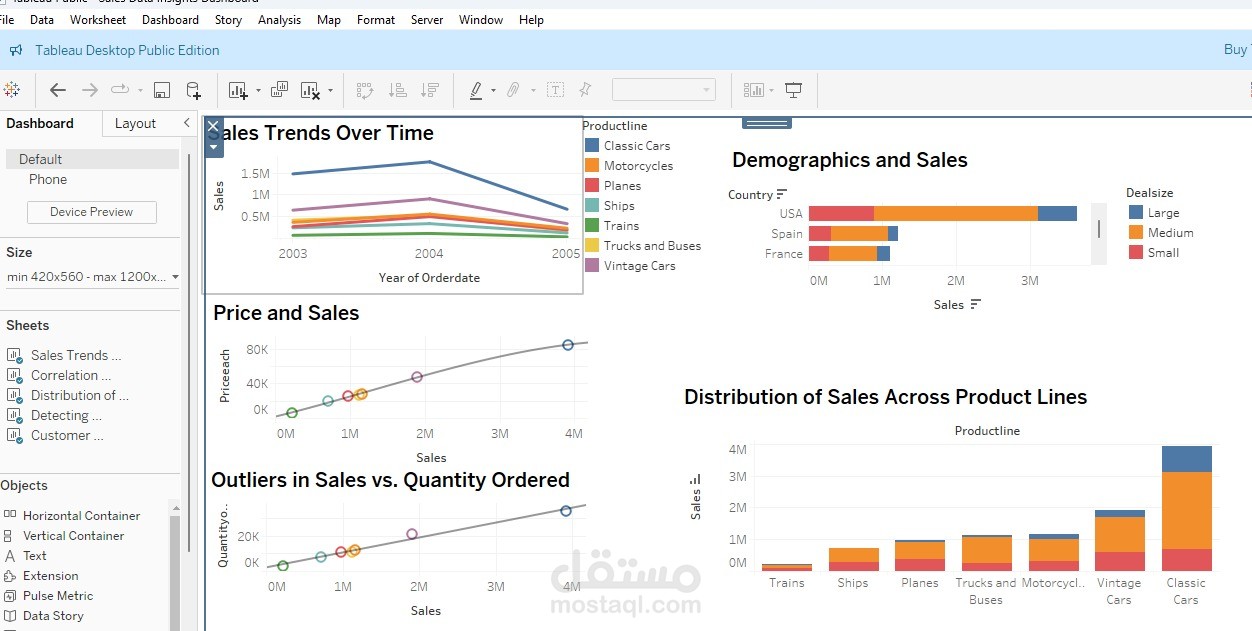Viewport: 1252px width, 631px height.
Task: Click the Save icon in the toolbar
Action: (x=161, y=89)
